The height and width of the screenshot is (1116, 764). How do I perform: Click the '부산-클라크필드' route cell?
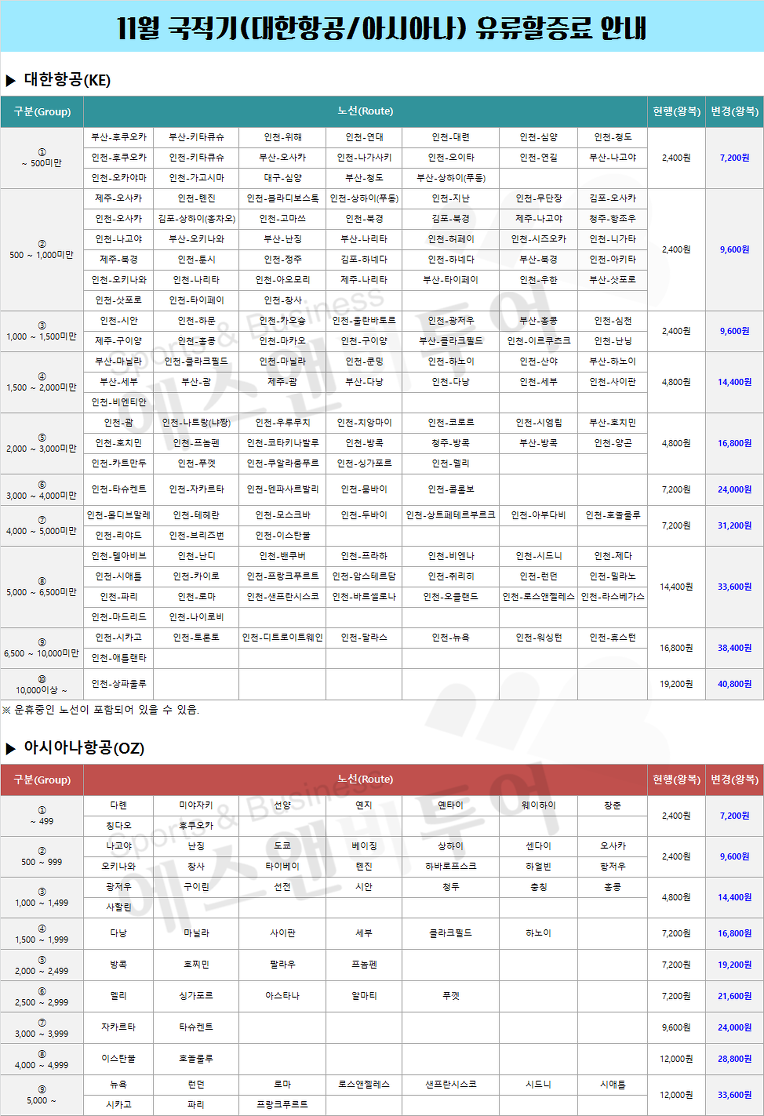click(x=451, y=341)
